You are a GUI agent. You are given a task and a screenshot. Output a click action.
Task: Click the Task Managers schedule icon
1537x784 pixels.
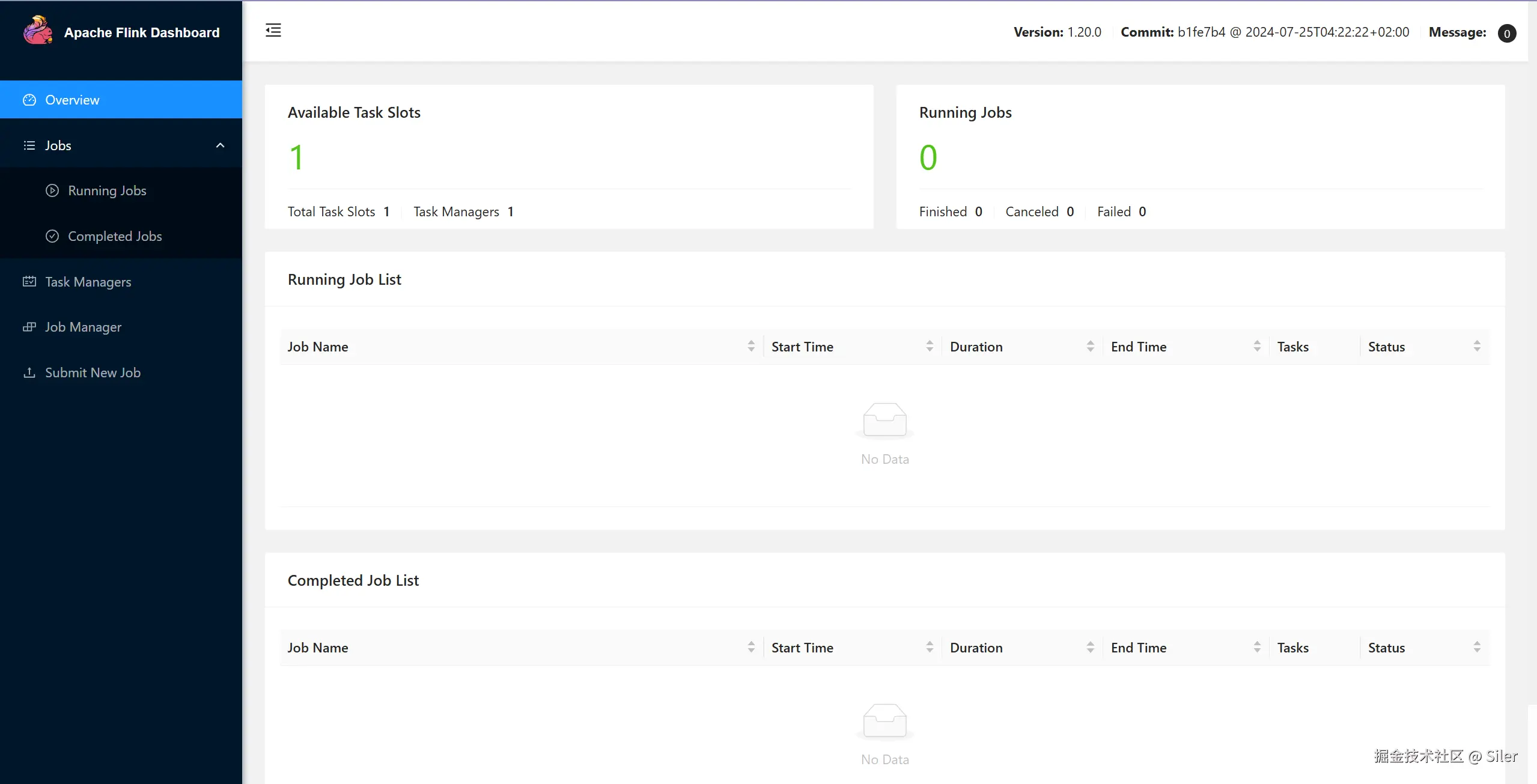[x=29, y=281]
